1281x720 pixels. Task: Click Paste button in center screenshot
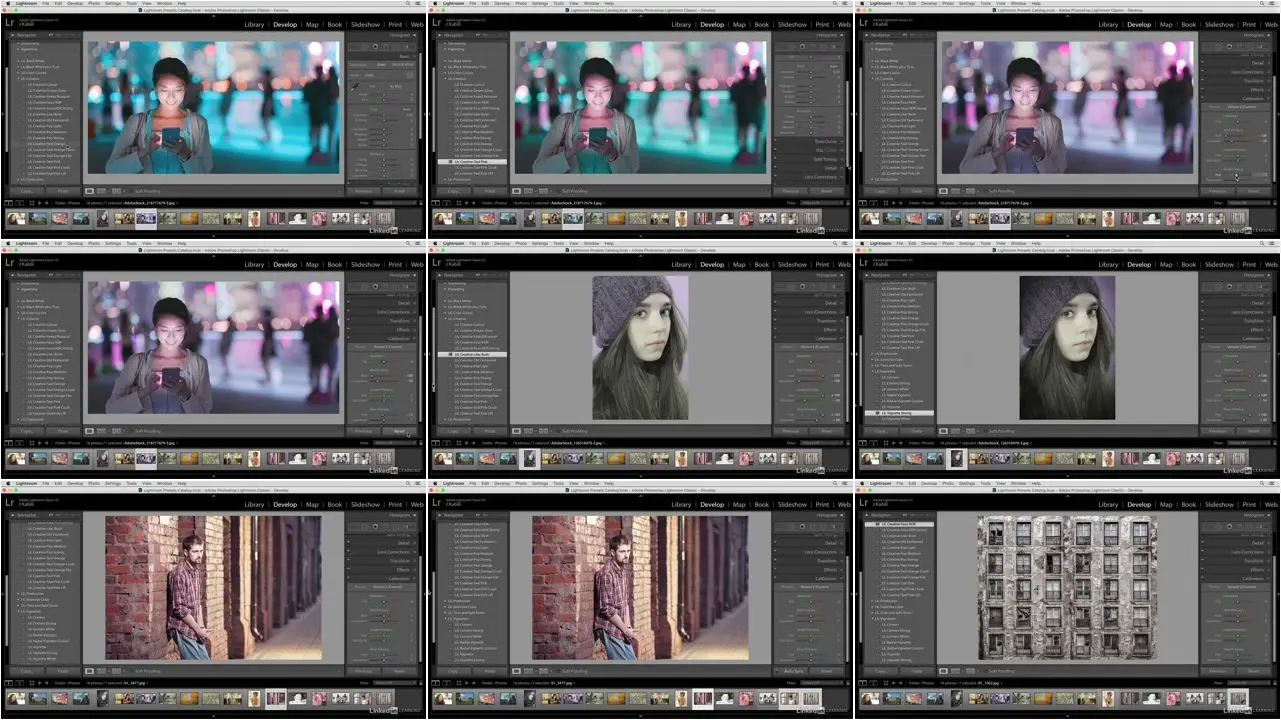490,431
